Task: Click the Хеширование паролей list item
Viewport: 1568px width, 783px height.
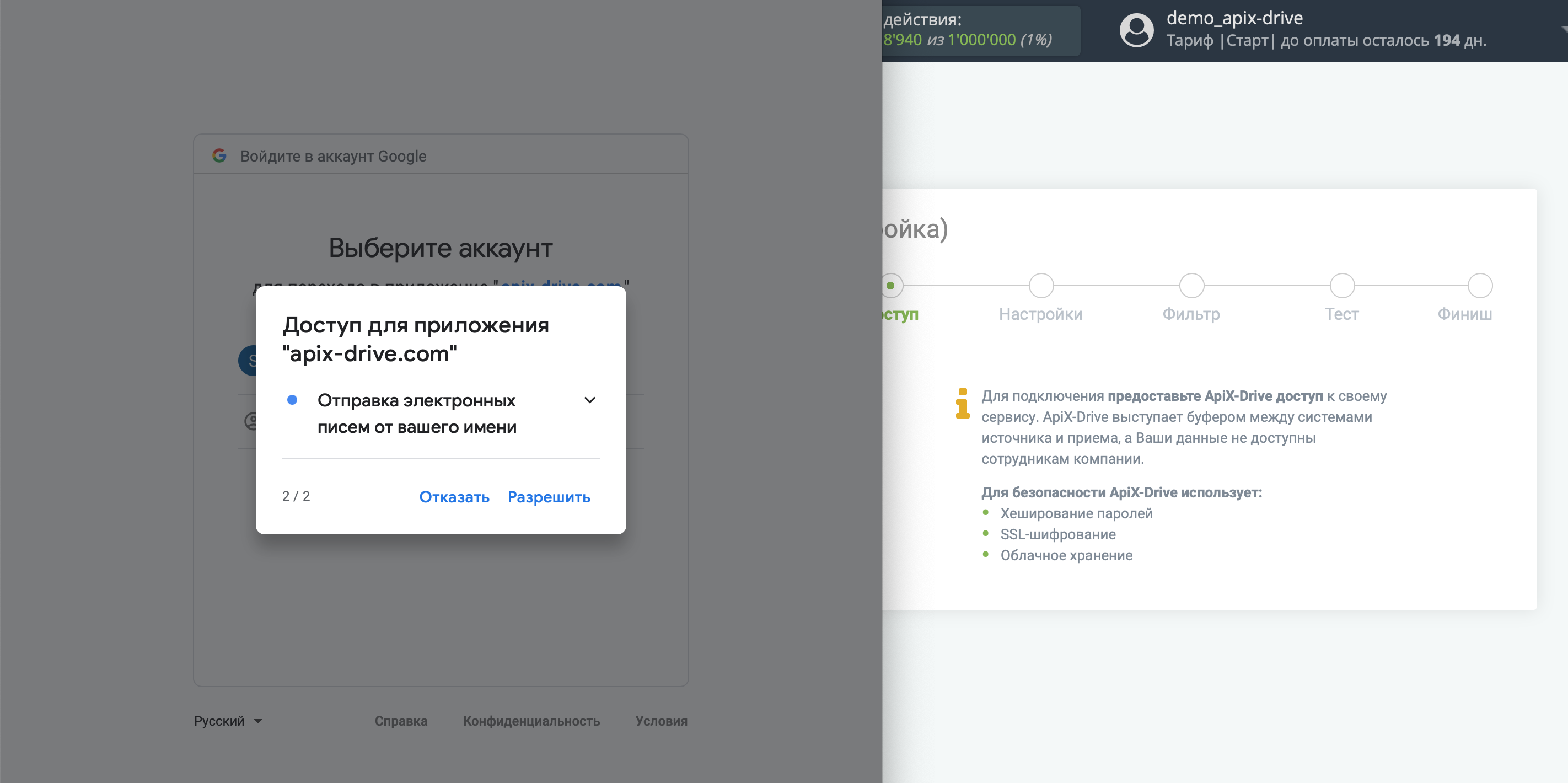Action: point(1076,513)
